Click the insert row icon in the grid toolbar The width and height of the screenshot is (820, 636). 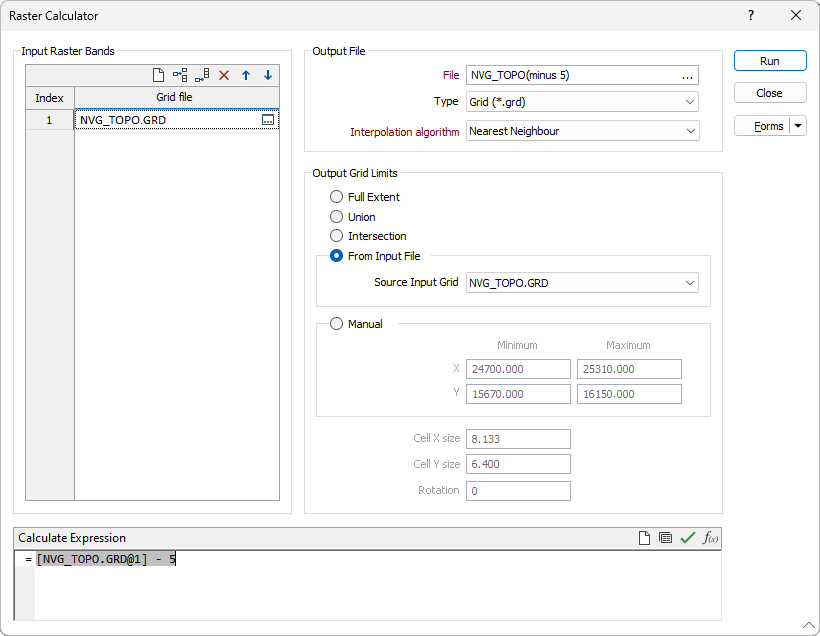[180, 75]
